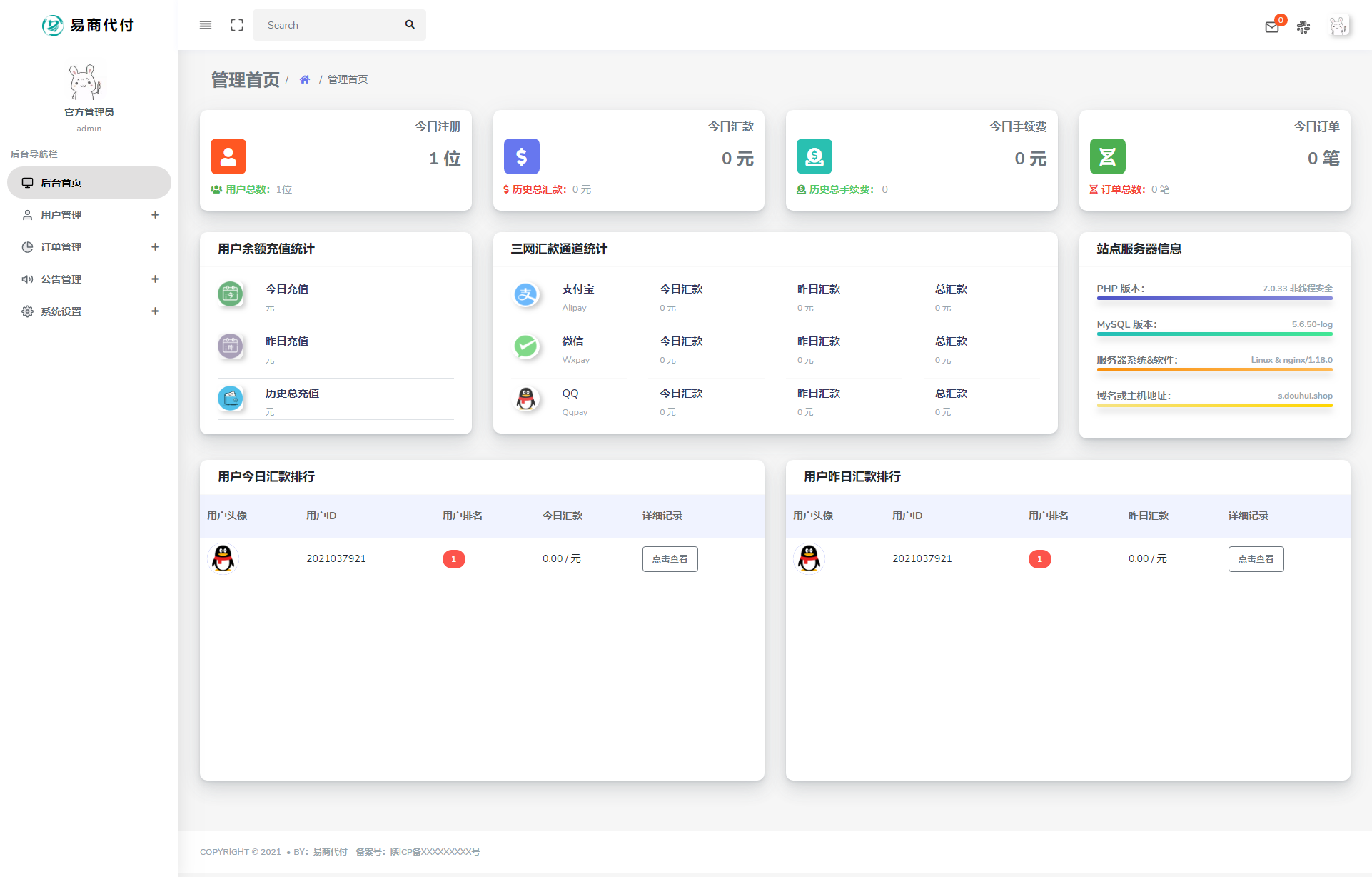Viewport: 1372px width, 877px height.
Task: Click the WeChat pay channel icon
Action: click(526, 346)
